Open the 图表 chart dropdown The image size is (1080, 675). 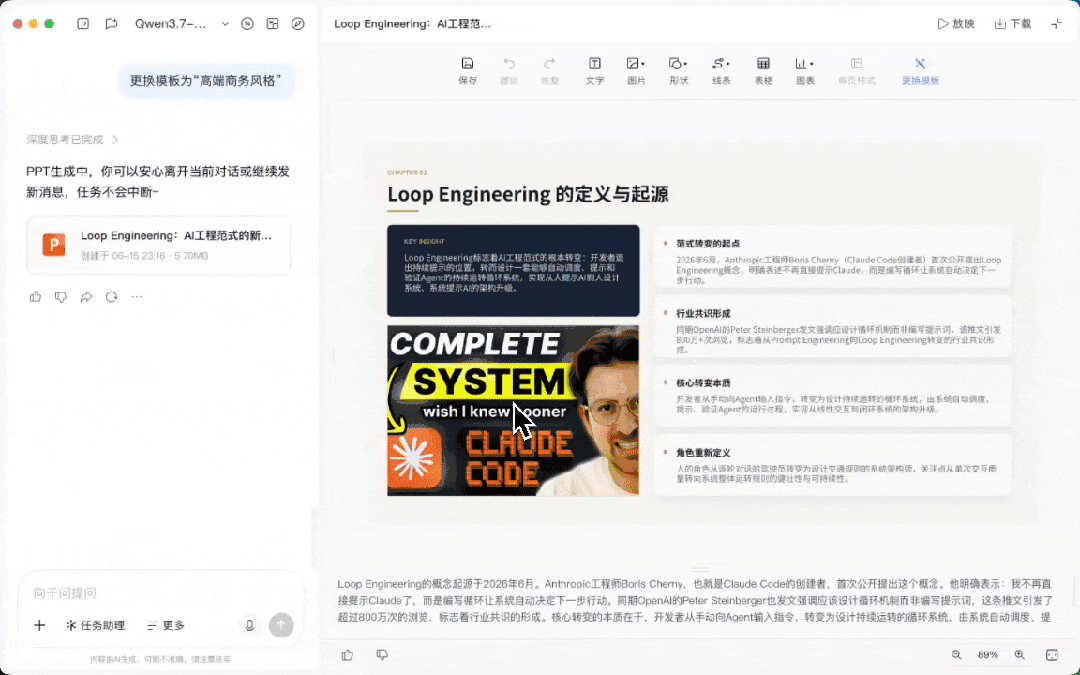(x=805, y=71)
